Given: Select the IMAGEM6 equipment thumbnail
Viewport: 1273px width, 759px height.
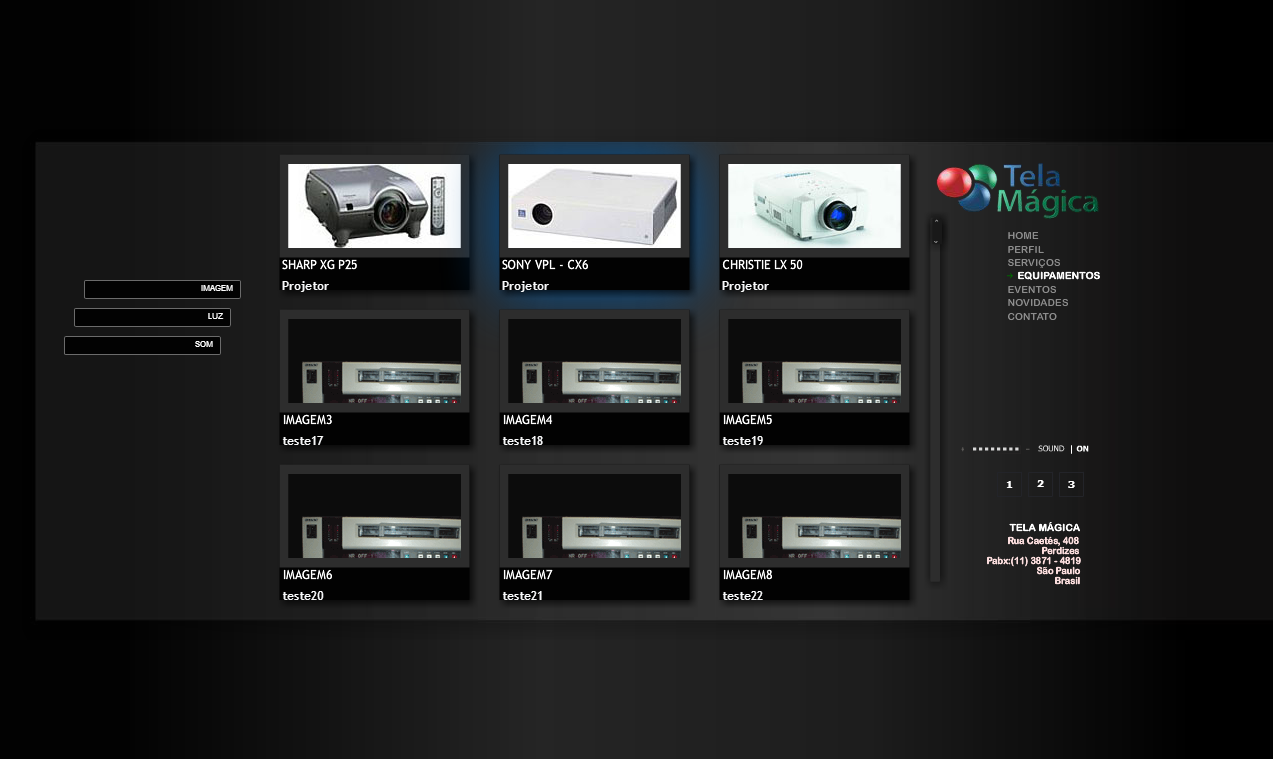Looking at the screenshot, I should [x=374, y=516].
